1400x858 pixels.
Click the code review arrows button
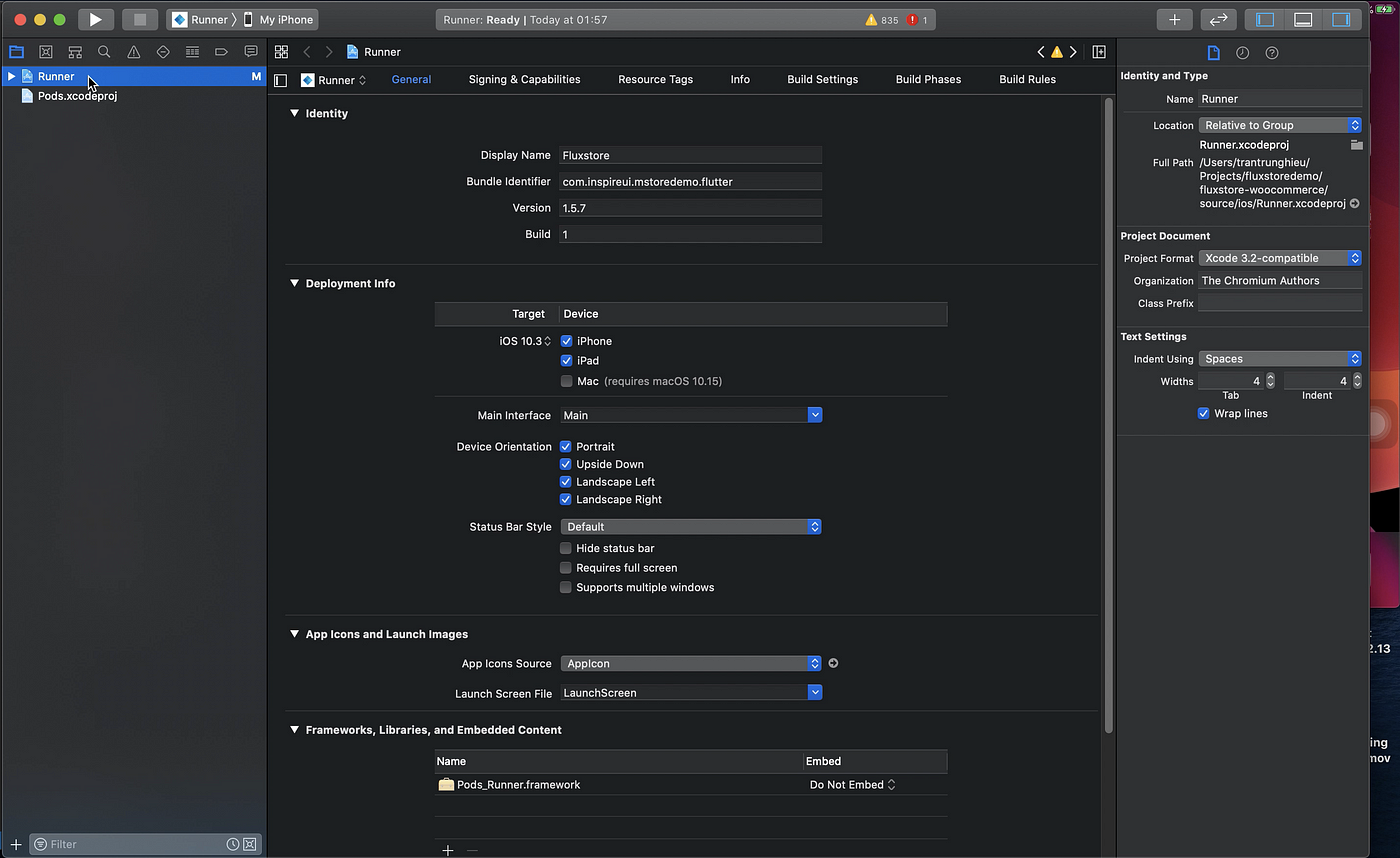(x=1218, y=19)
